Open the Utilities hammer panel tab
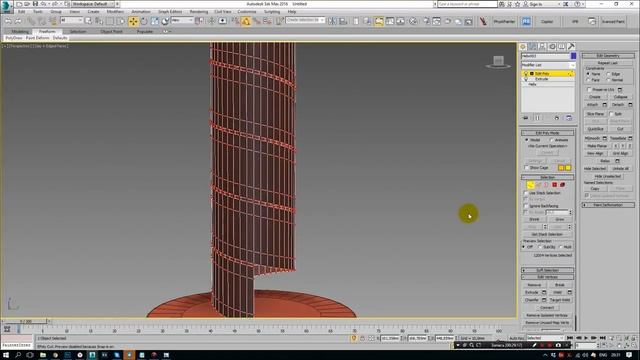The height and width of the screenshot is (360, 640). 571,47
